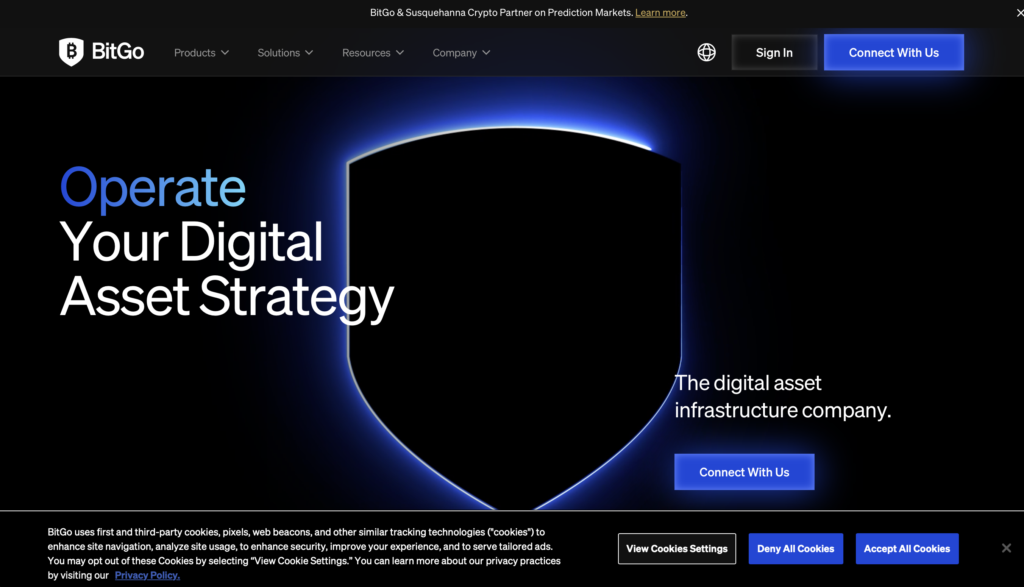Open the Solutions menu label
1024x587 pixels.
pyautogui.click(x=278, y=53)
